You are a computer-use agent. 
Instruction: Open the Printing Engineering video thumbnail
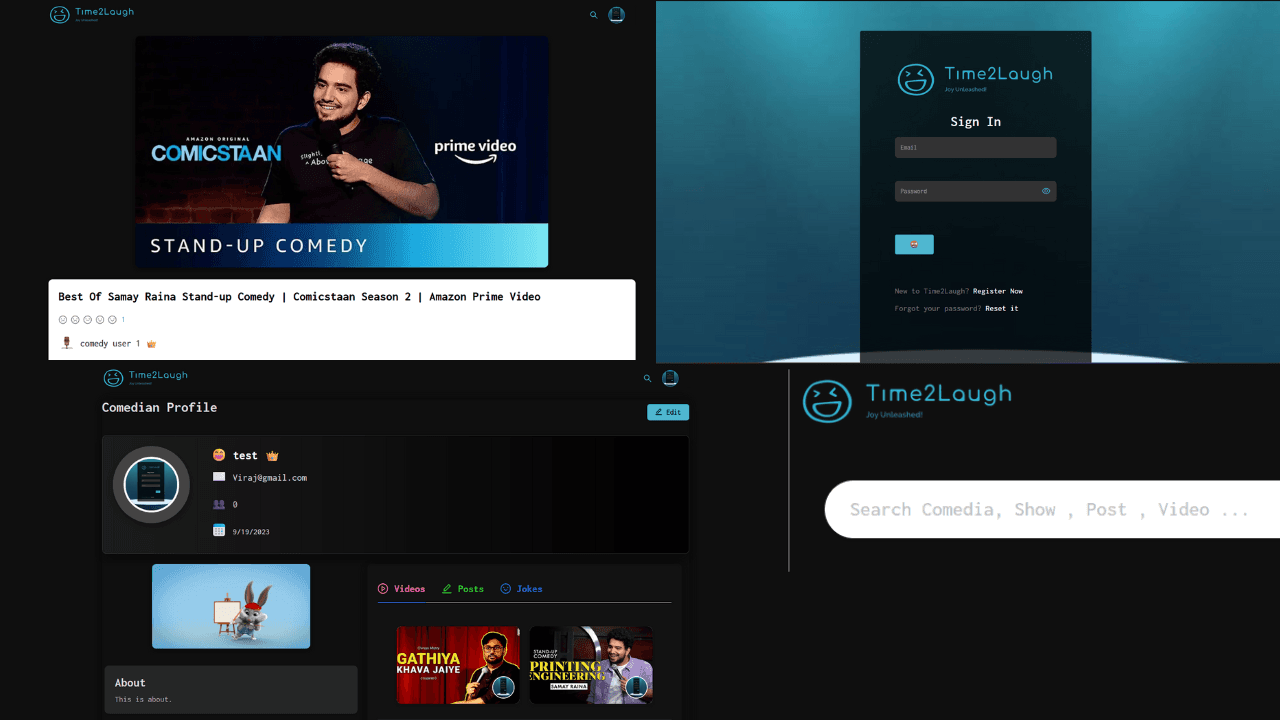[x=591, y=665]
